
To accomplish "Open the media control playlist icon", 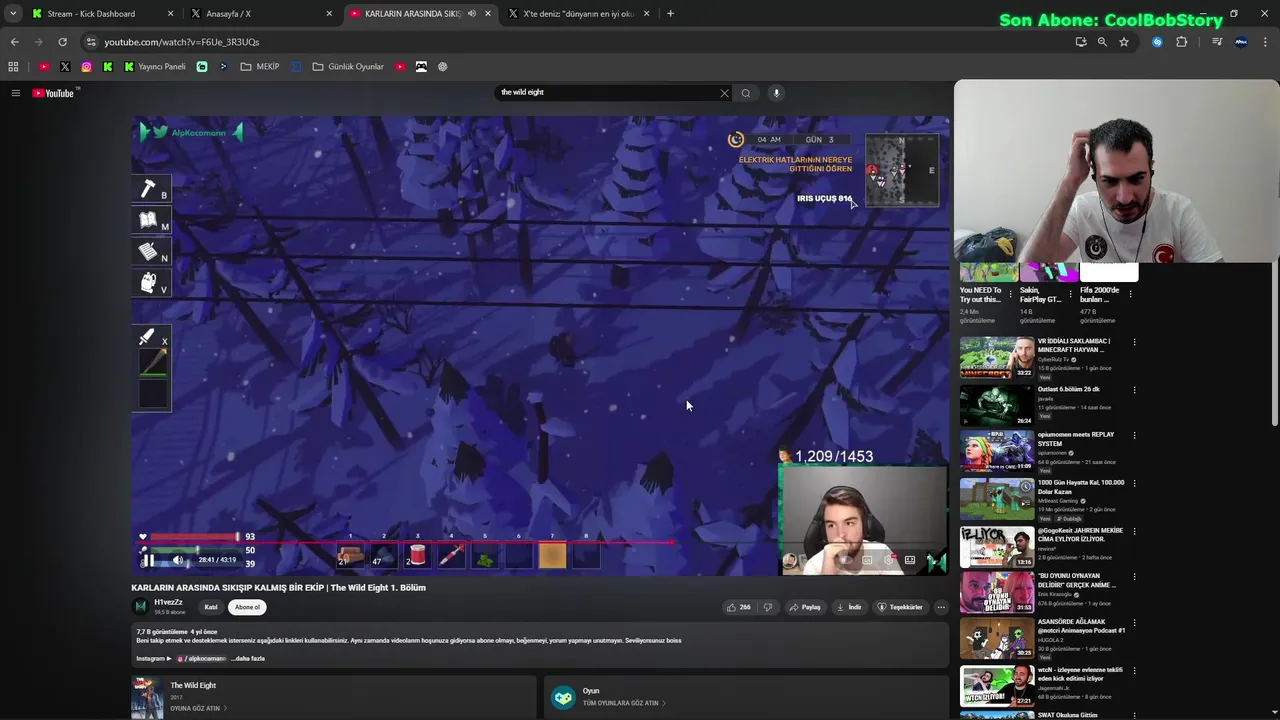I will tap(1217, 42).
